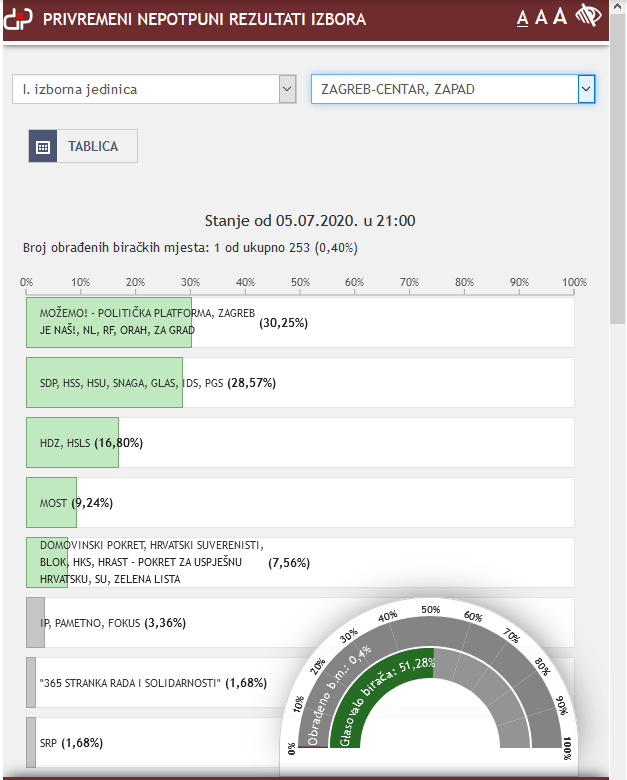Expand the ZAGREB-CENTAR, ZAPAD dropdown arrow
This screenshot has height=780, width=627.
click(586, 89)
